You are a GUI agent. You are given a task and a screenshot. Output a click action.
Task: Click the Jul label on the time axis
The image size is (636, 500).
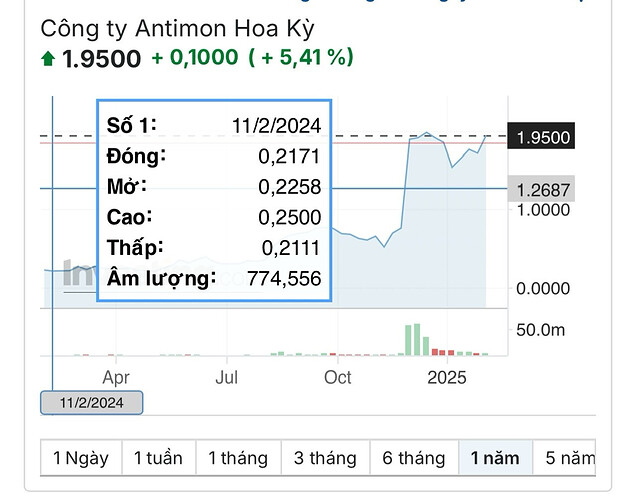point(227,377)
